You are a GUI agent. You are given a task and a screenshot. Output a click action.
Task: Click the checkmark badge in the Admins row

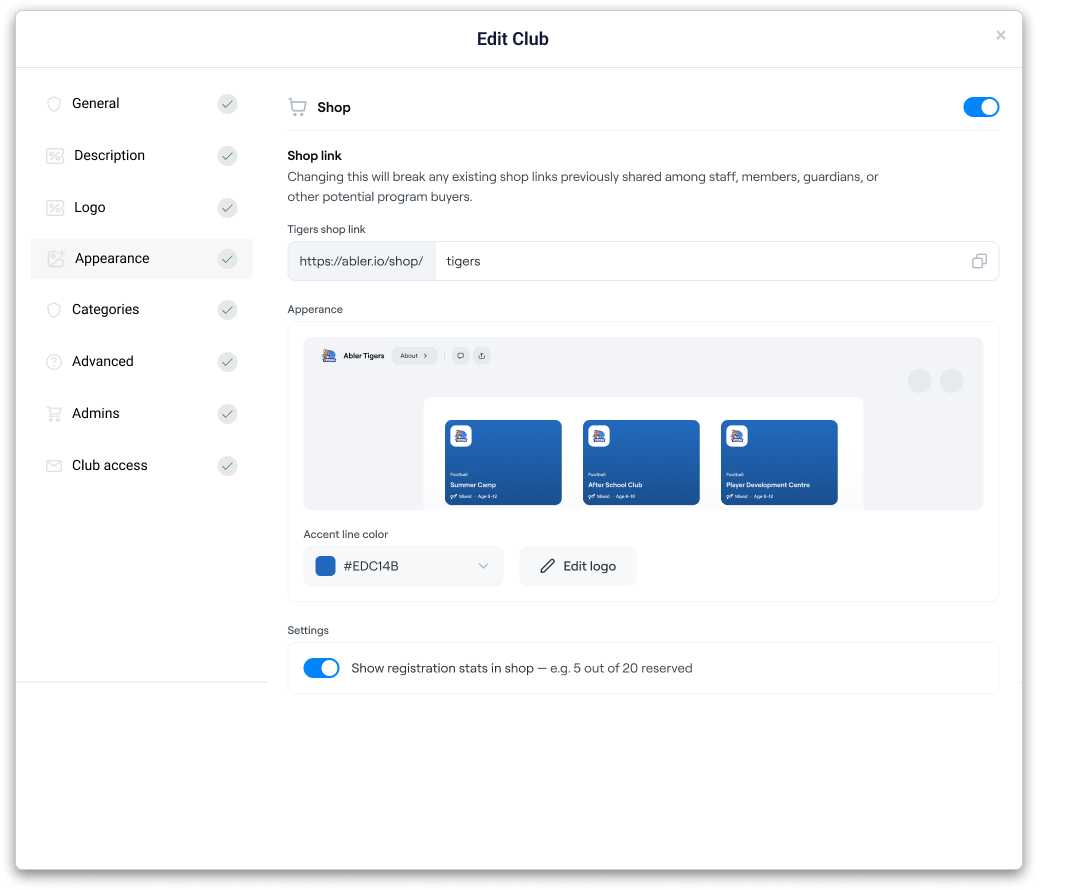[x=228, y=414]
